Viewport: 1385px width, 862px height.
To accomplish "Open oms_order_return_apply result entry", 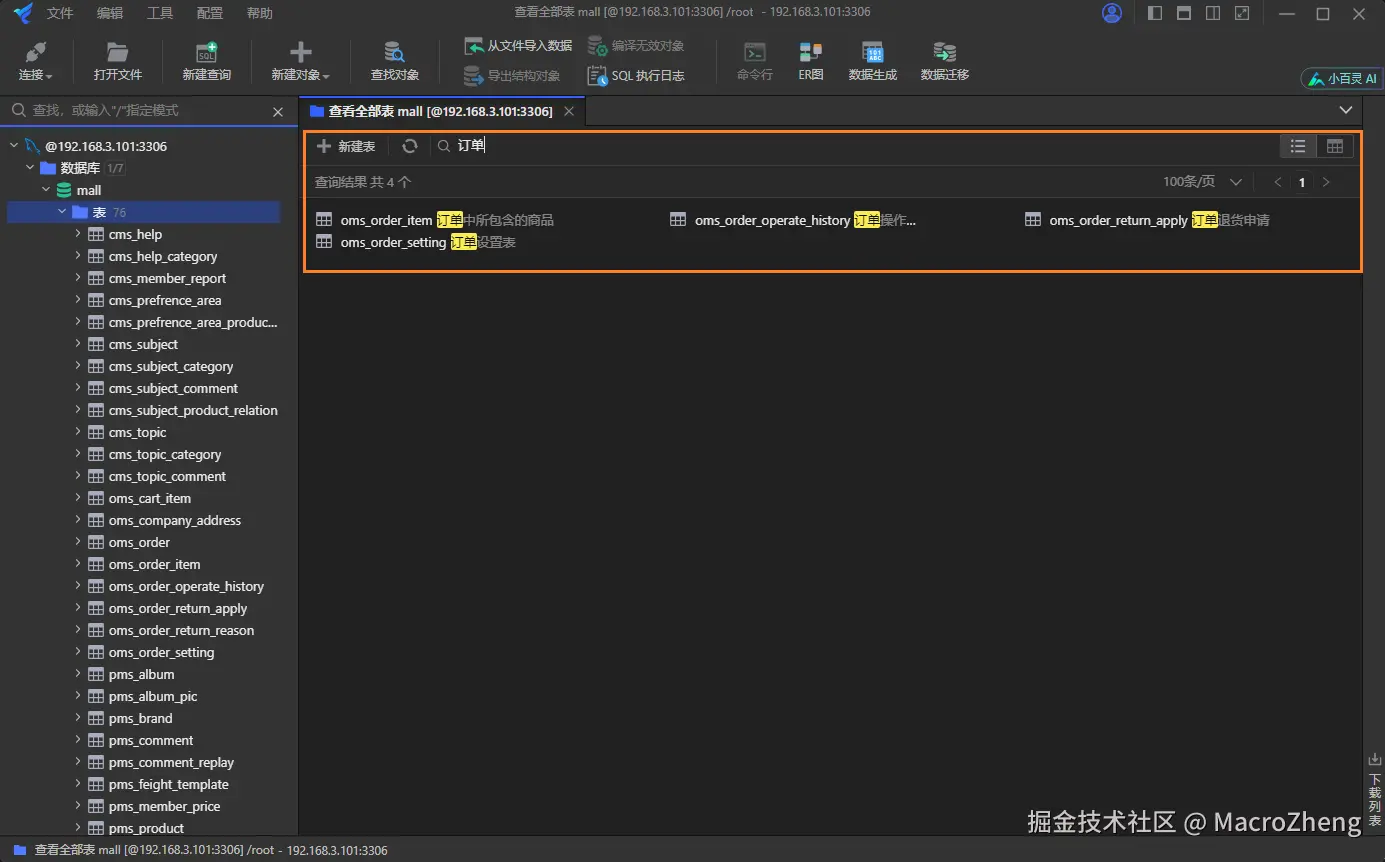I will 1148,220.
